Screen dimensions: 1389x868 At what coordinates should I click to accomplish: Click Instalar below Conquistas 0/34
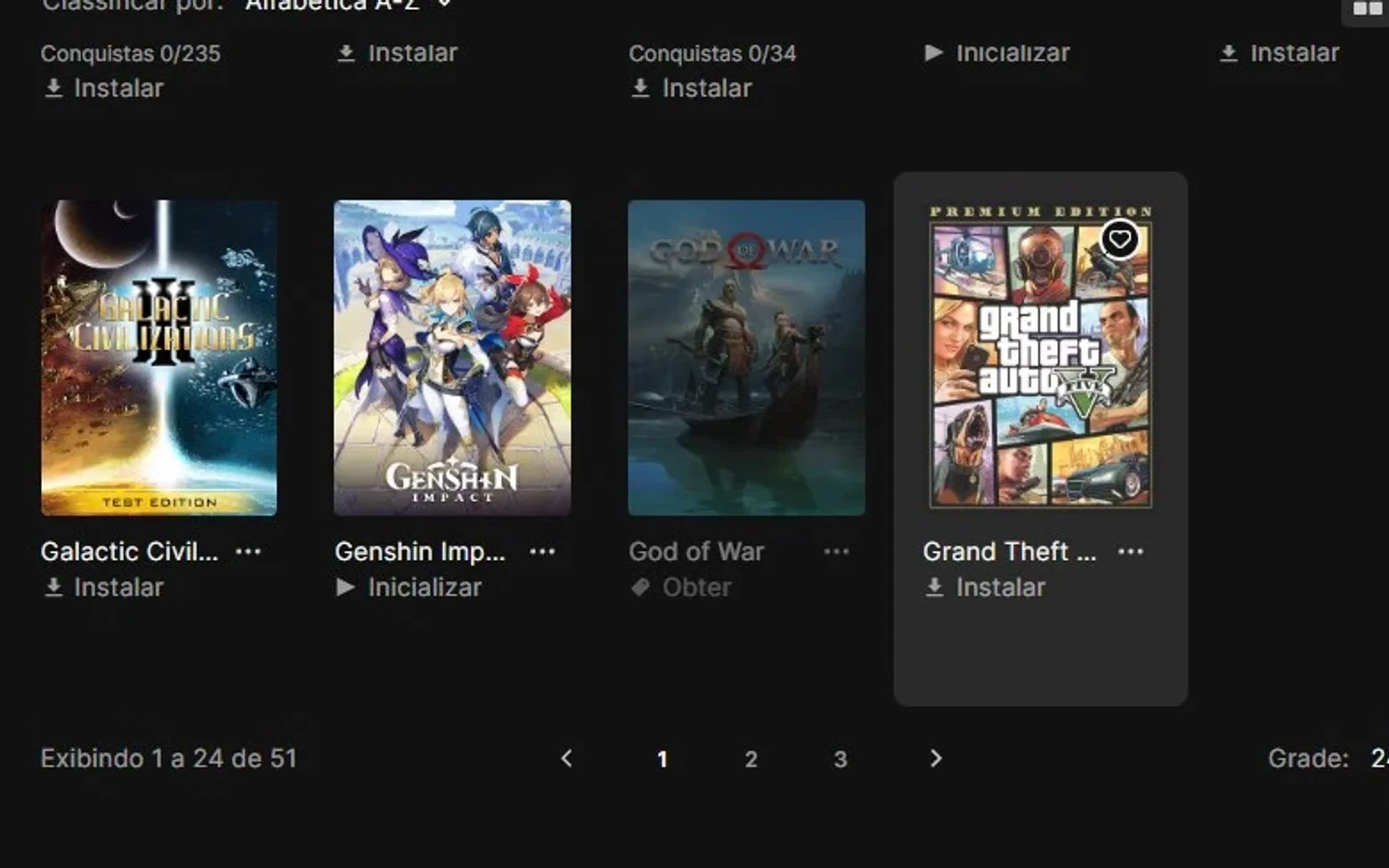point(691,88)
